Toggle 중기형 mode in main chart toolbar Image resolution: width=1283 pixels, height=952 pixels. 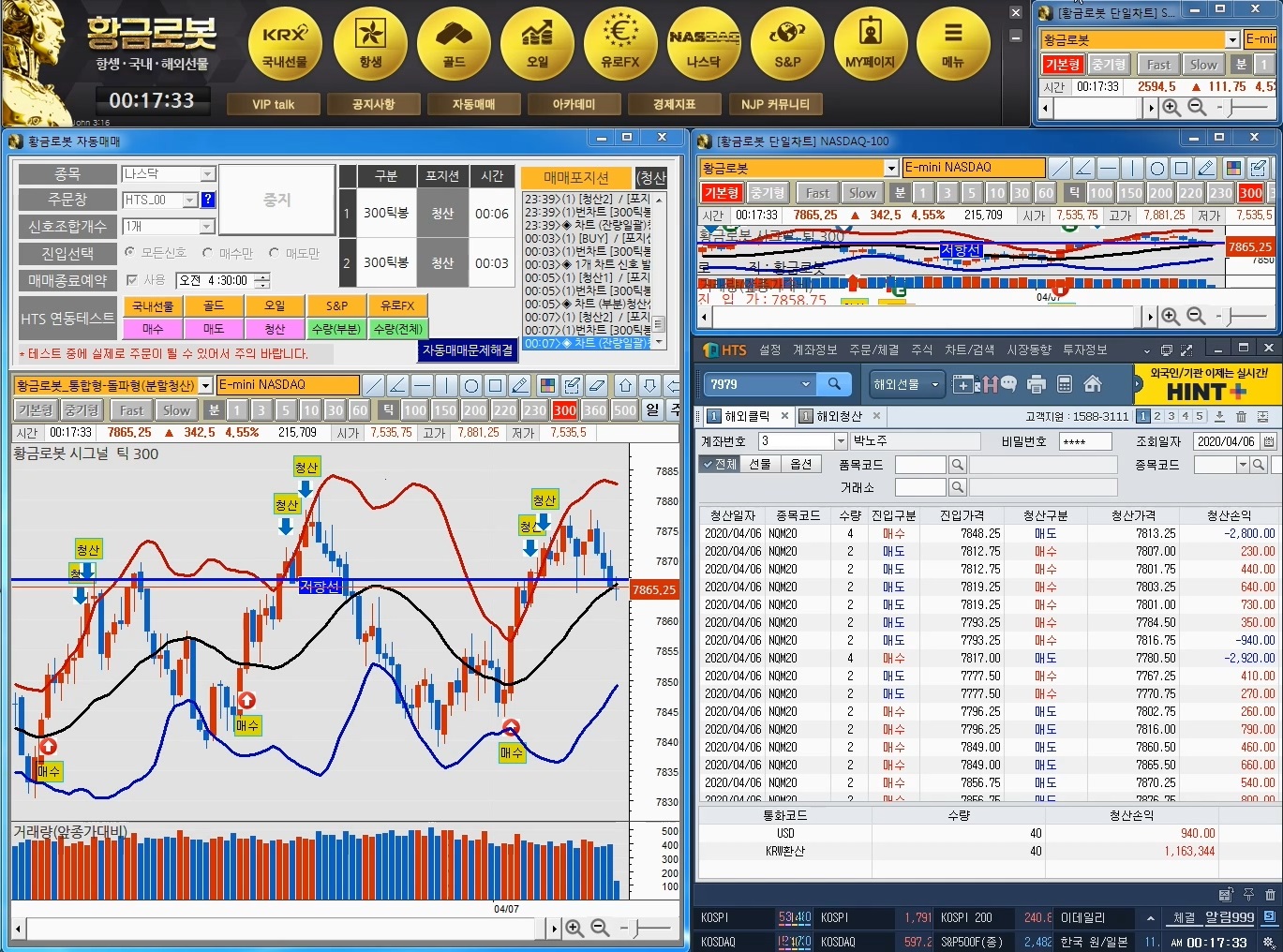click(x=82, y=410)
